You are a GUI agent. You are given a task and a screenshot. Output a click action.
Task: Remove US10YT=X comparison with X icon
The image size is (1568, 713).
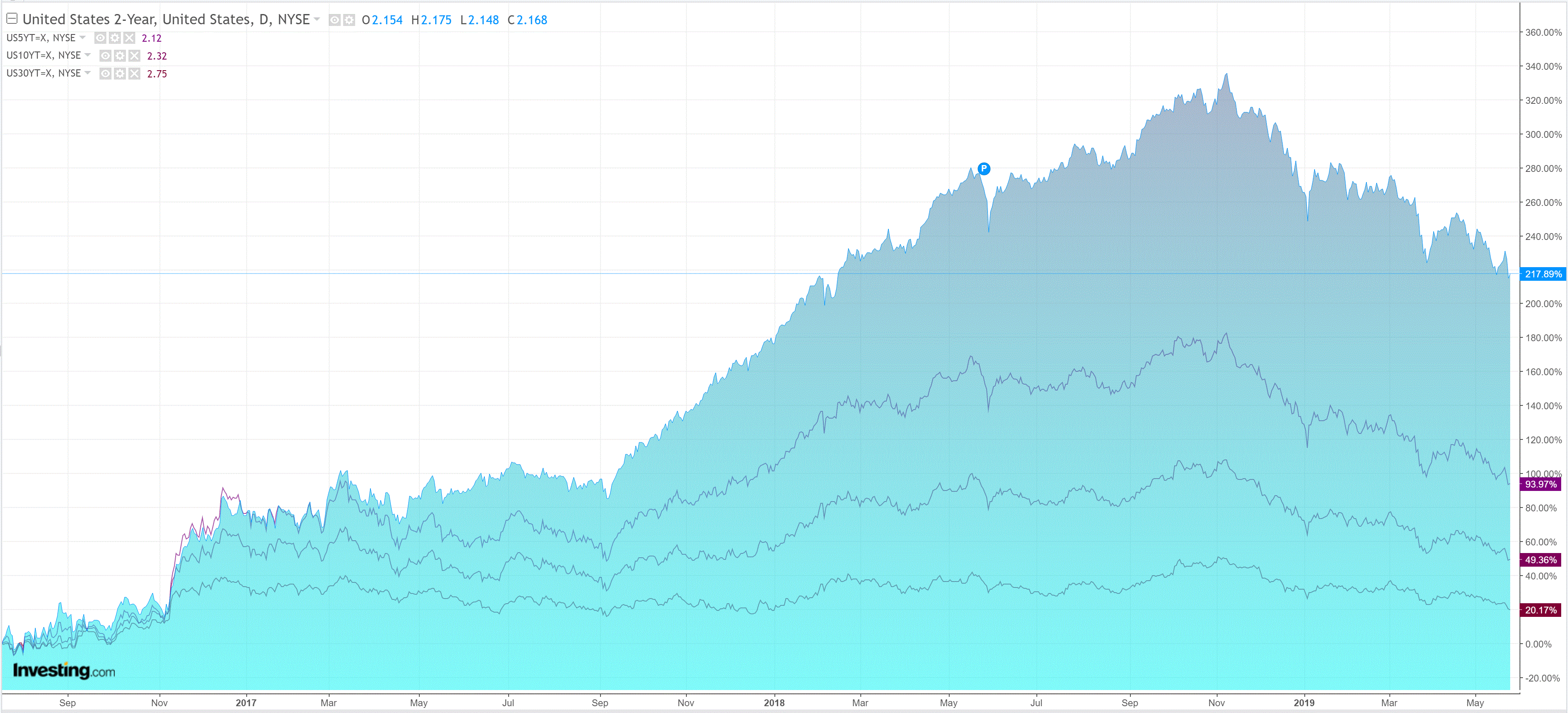134,56
